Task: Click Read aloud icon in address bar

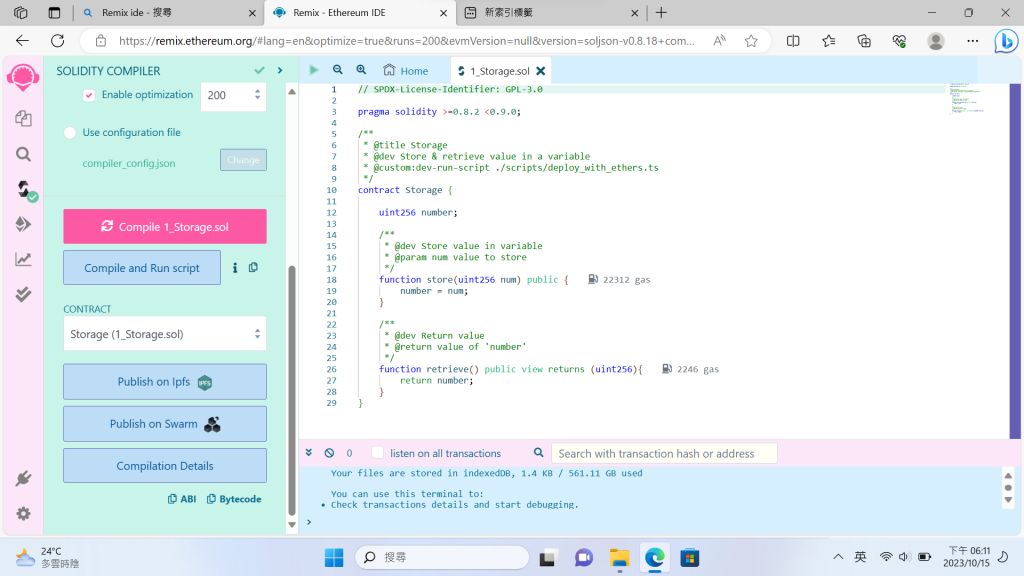Action: click(719, 41)
